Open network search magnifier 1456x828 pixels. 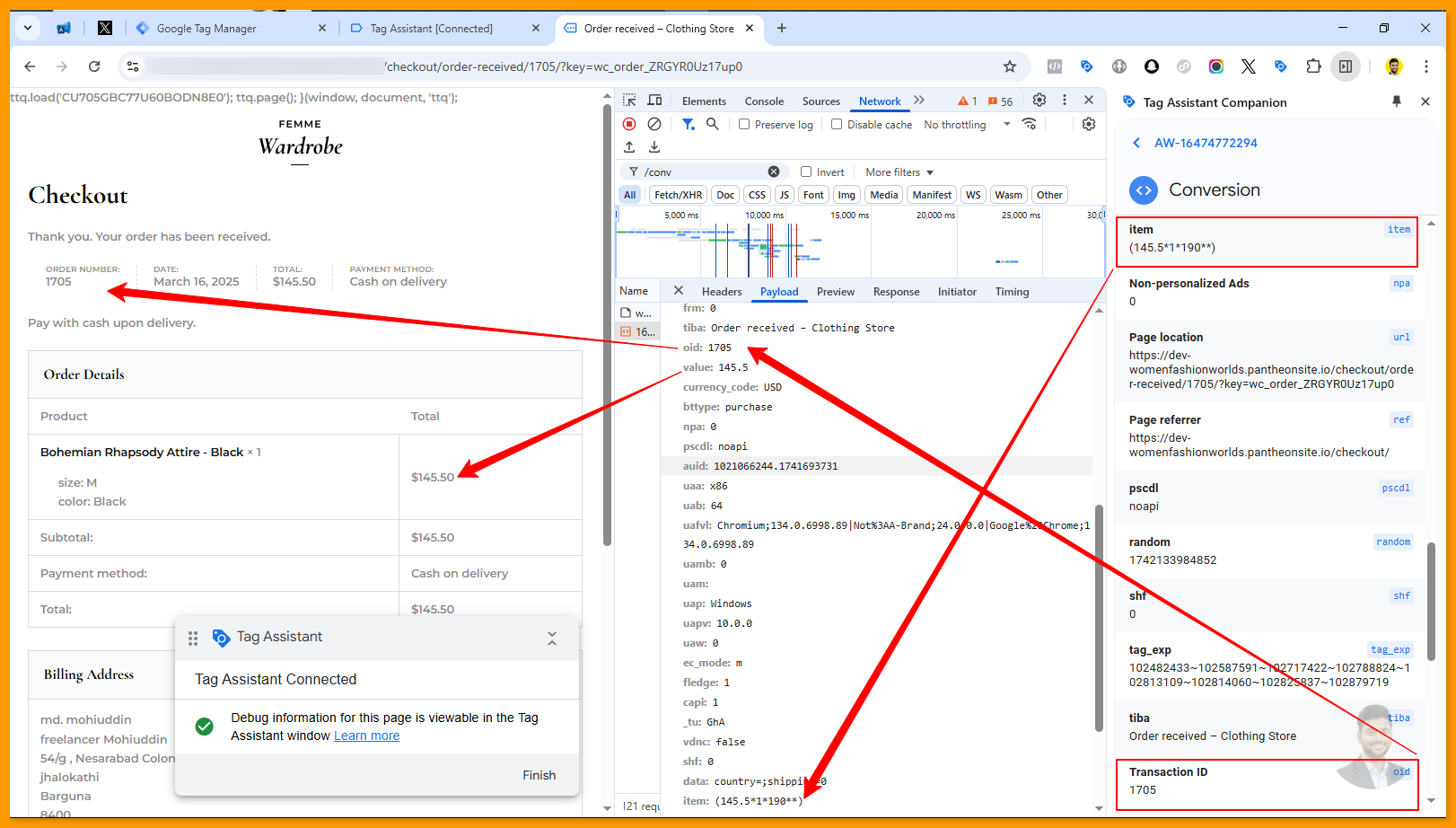coord(713,124)
